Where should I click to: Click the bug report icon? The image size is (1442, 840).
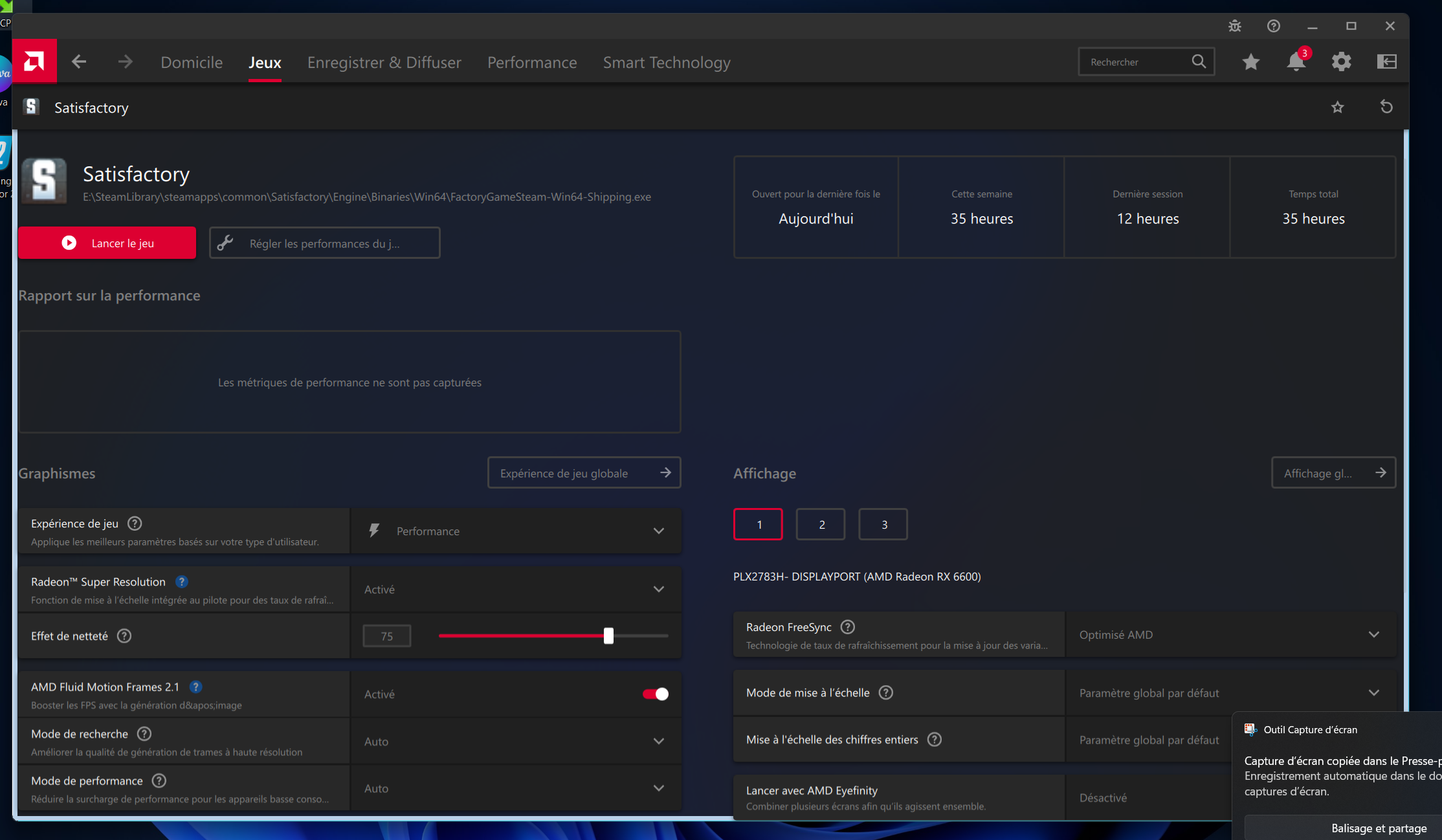1234,26
